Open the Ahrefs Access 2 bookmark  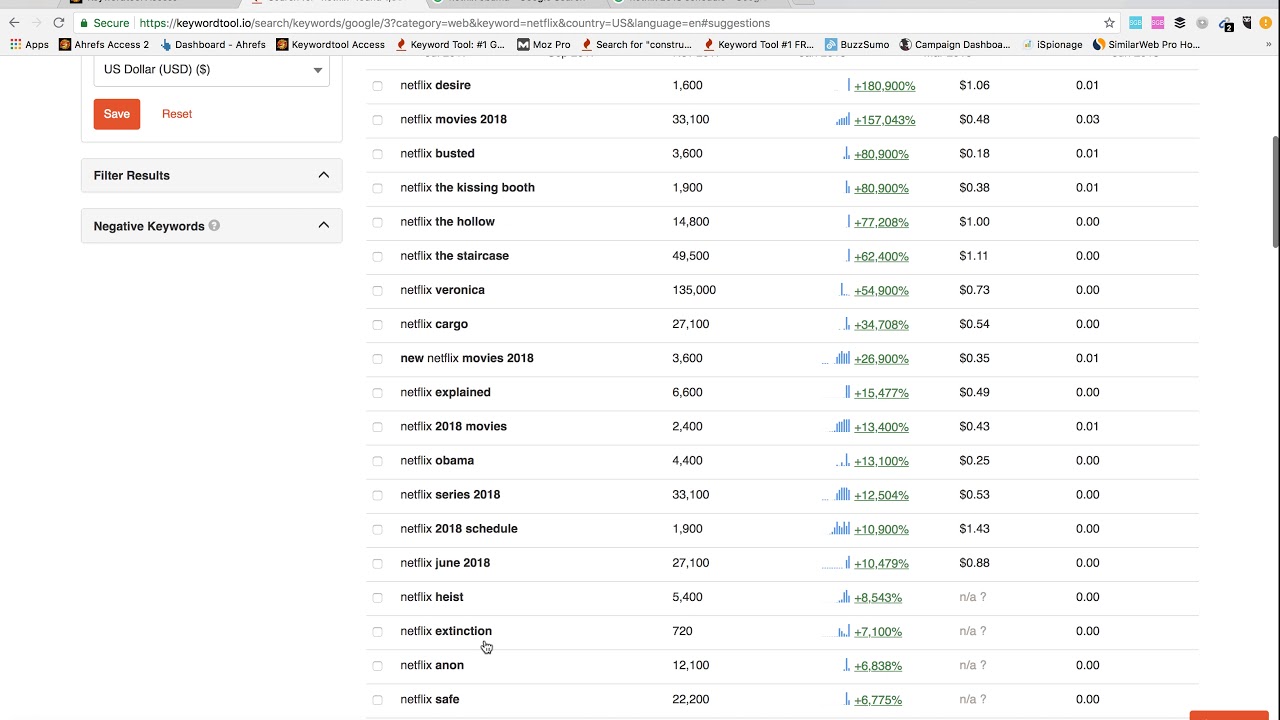104,44
